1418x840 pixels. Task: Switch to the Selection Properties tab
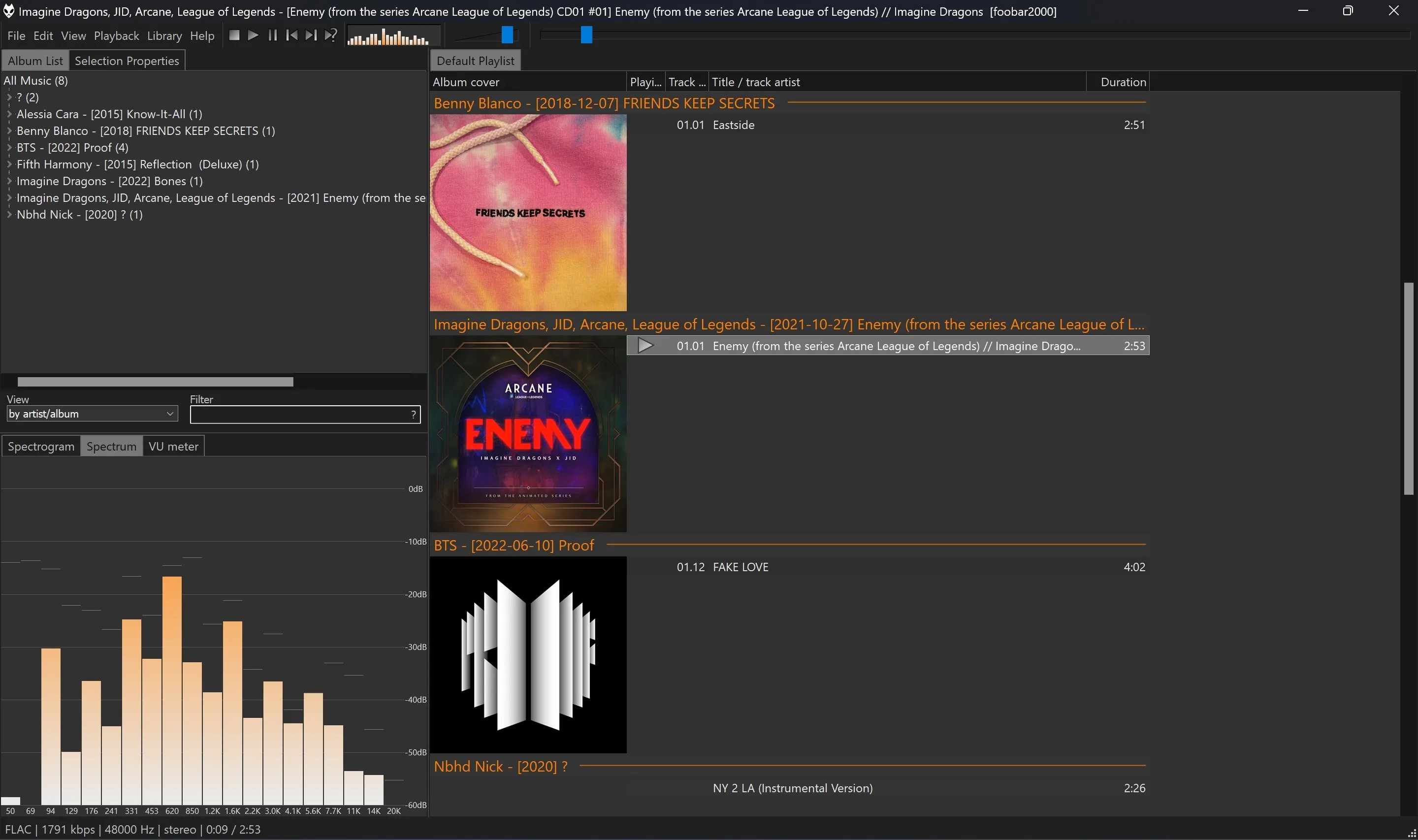(127, 60)
